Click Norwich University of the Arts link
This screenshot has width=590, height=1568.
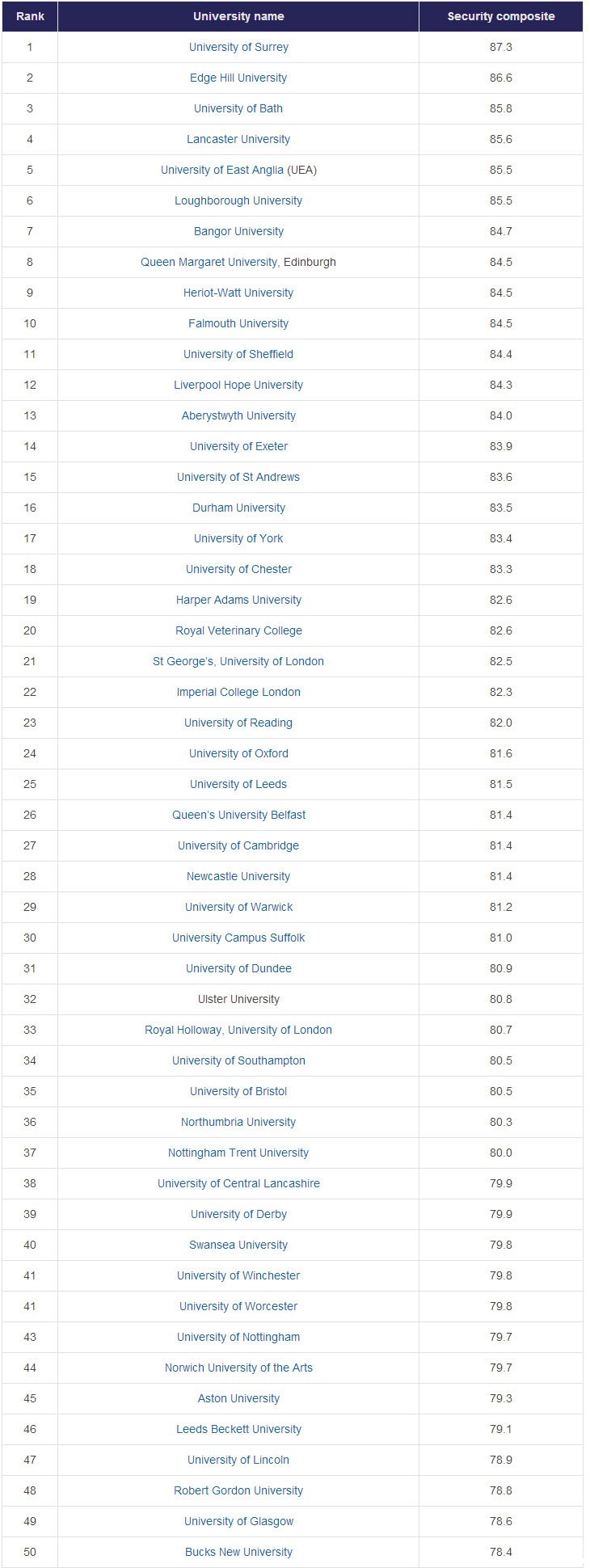(238, 1368)
